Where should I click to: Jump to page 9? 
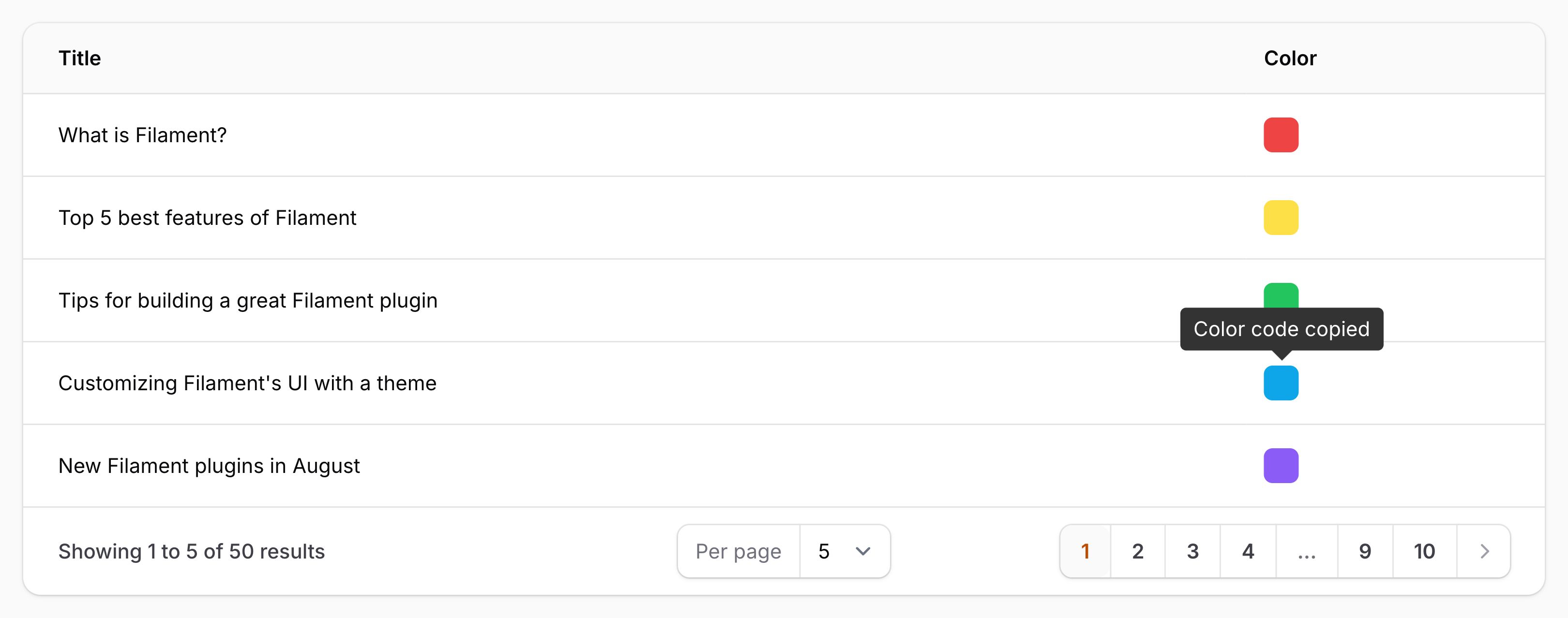tap(1365, 551)
